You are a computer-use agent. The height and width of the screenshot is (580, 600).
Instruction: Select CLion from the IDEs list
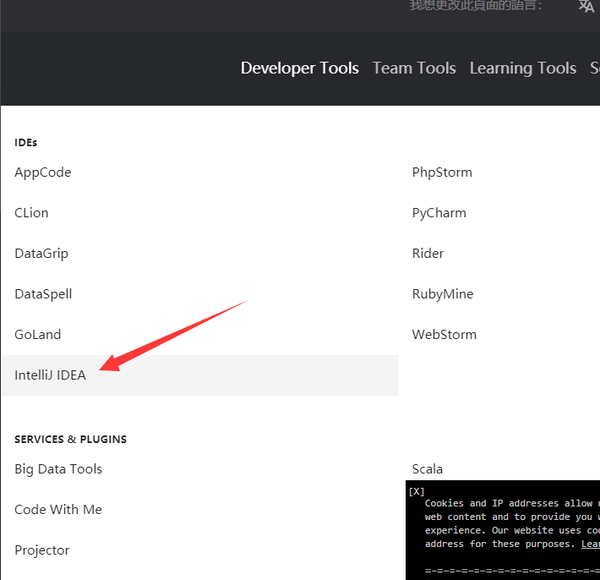click(x=31, y=213)
